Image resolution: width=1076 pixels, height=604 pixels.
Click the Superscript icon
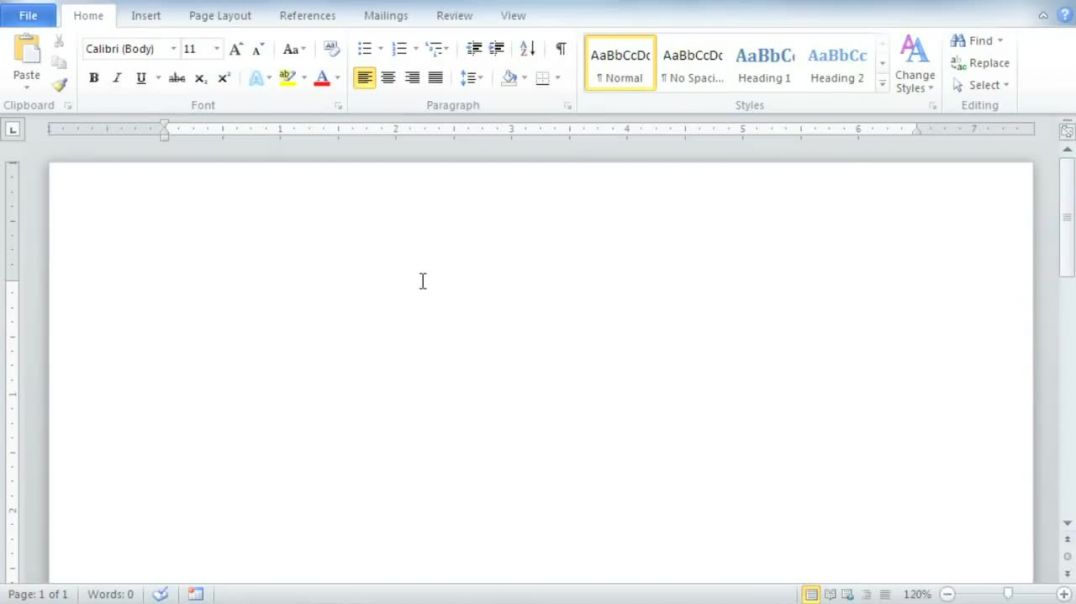click(223, 78)
